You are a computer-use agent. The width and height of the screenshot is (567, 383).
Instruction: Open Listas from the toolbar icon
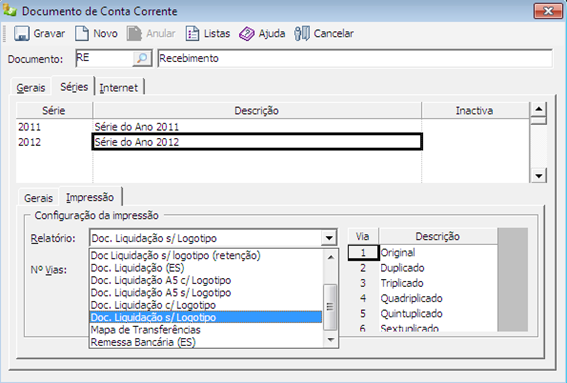coord(192,34)
